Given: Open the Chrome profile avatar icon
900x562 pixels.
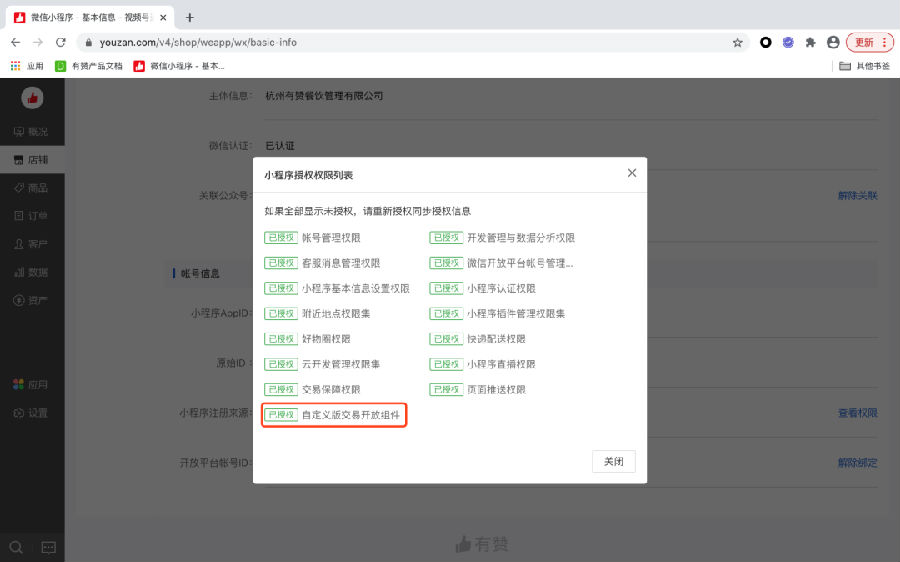Looking at the screenshot, I should click(x=833, y=42).
